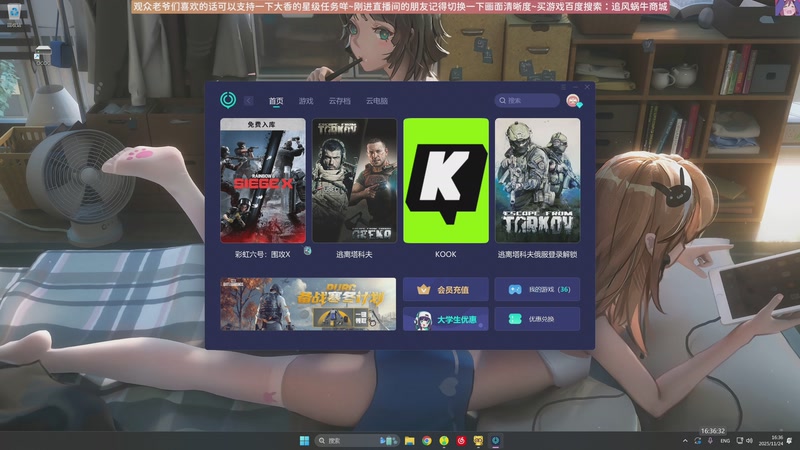Open the Recycle Bin desktop icon

click(x=14, y=14)
